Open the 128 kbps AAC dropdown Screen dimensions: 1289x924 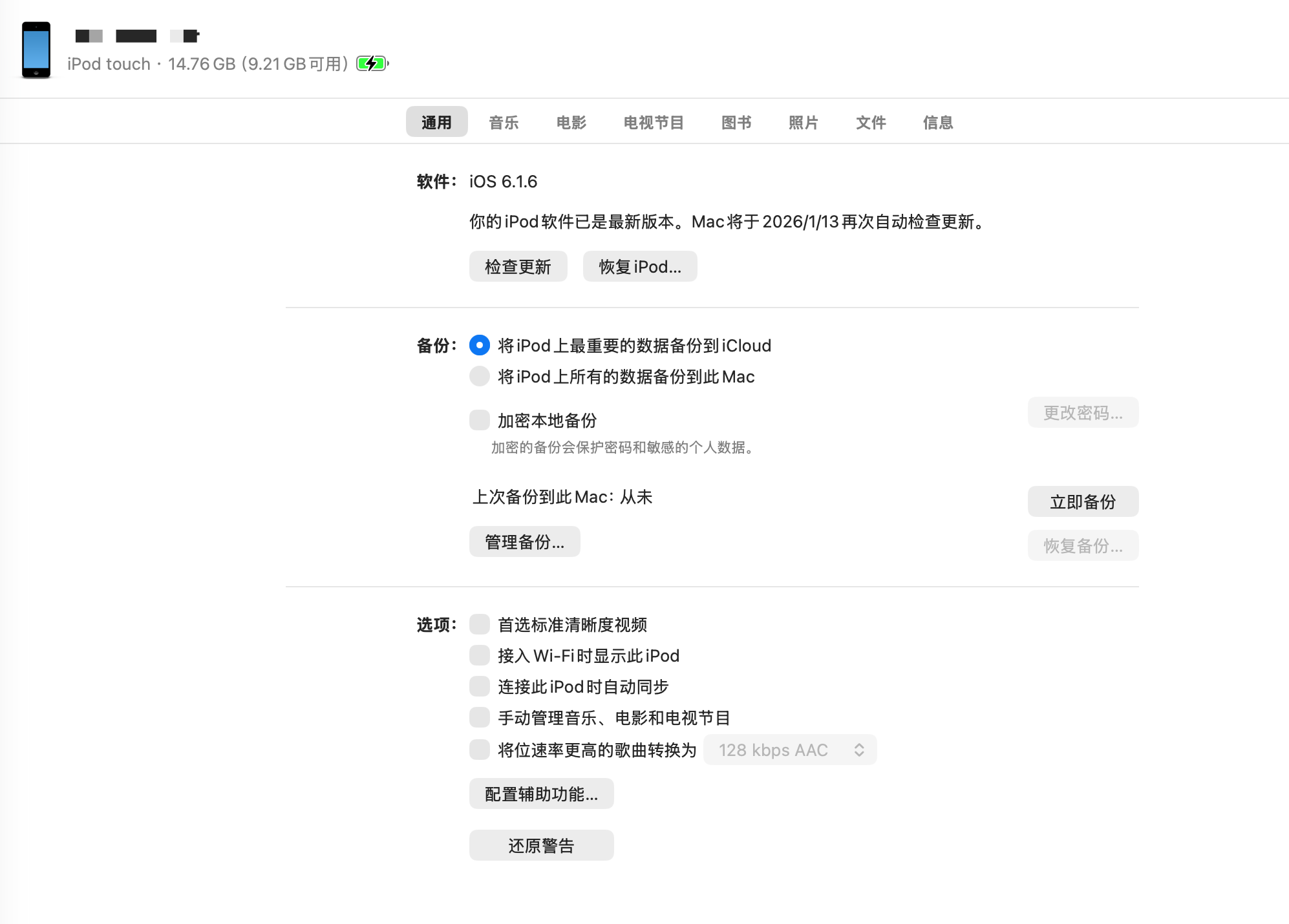tap(790, 750)
